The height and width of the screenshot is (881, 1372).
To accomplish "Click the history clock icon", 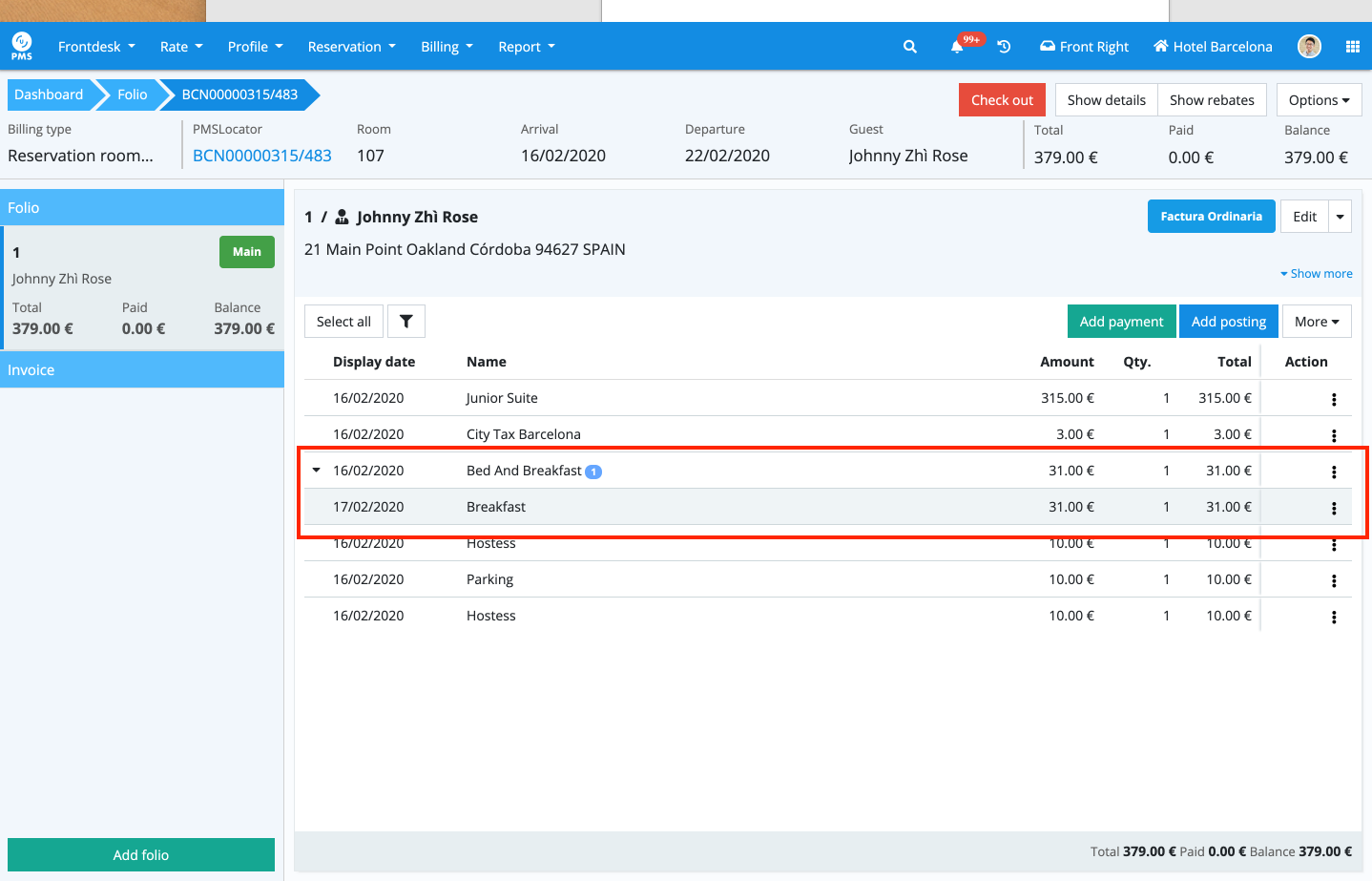I will coord(1004,47).
